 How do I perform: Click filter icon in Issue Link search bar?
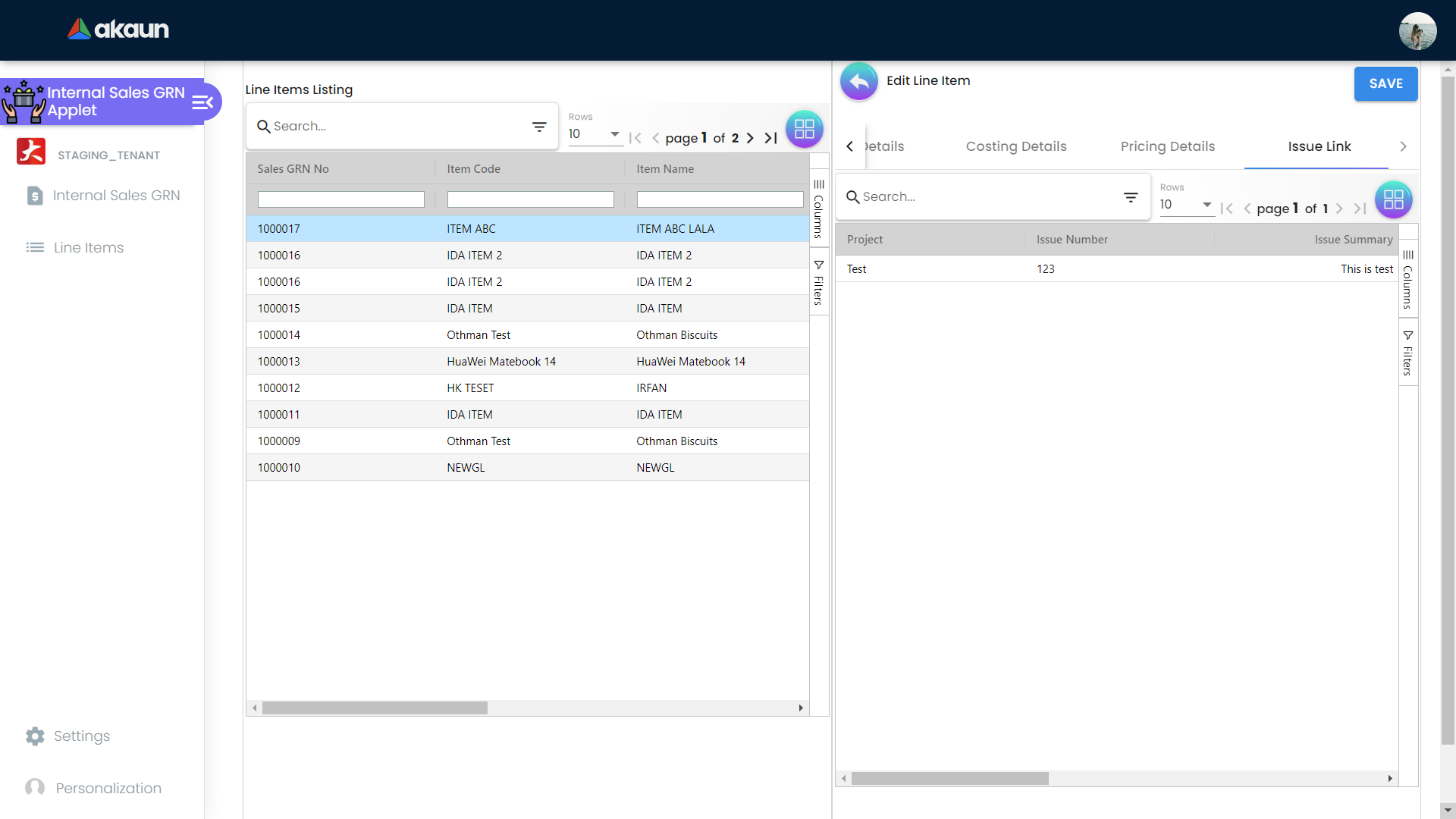point(1130,197)
